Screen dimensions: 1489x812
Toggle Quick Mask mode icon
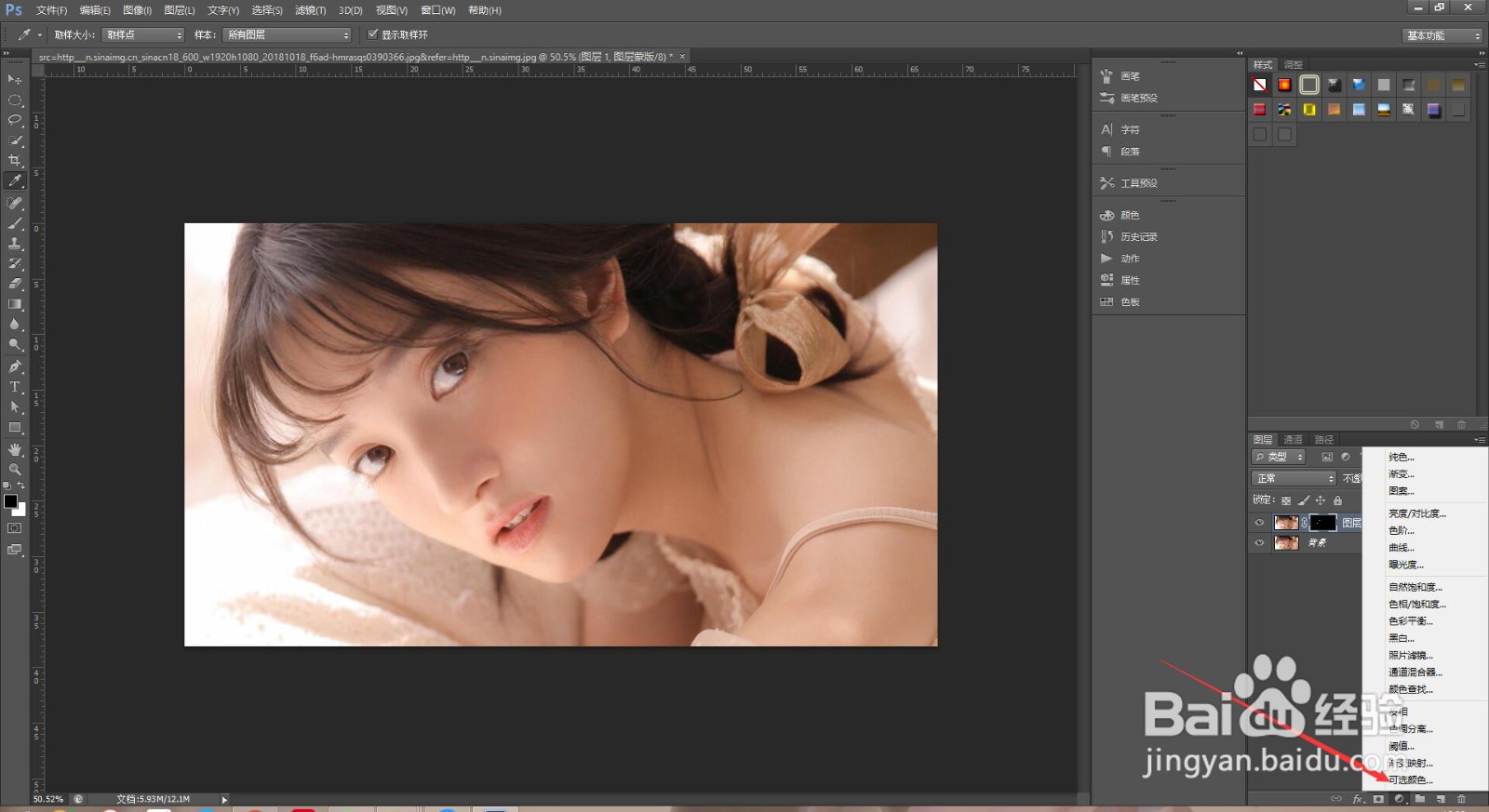tap(14, 528)
